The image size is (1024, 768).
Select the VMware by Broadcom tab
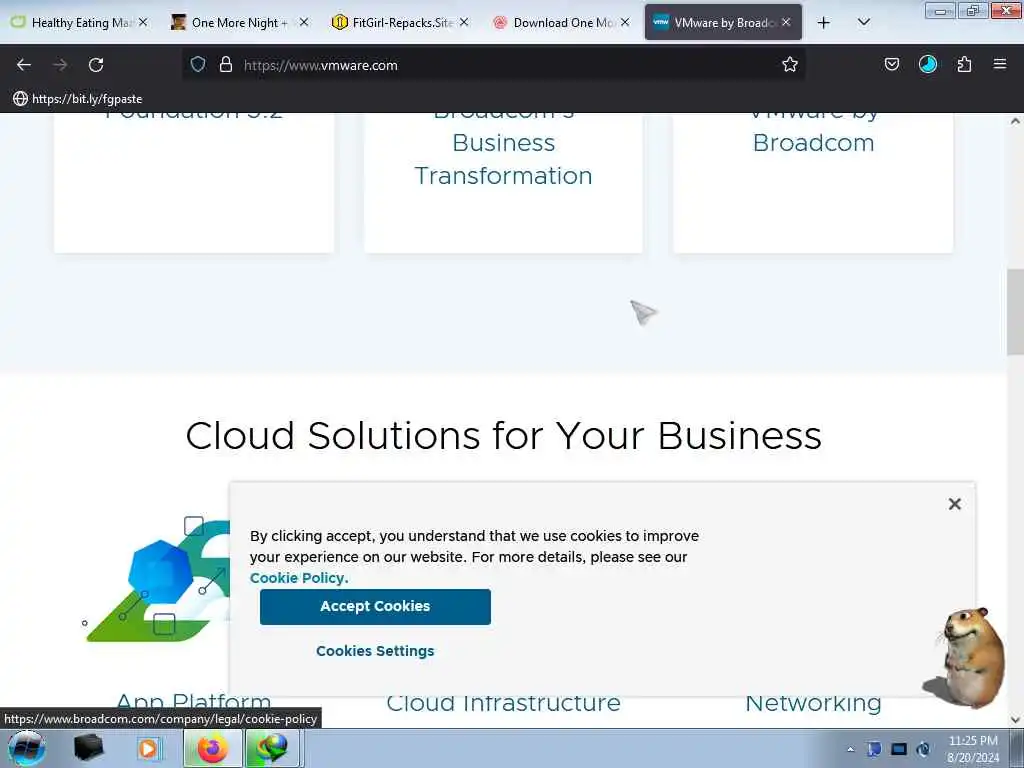point(723,23)
